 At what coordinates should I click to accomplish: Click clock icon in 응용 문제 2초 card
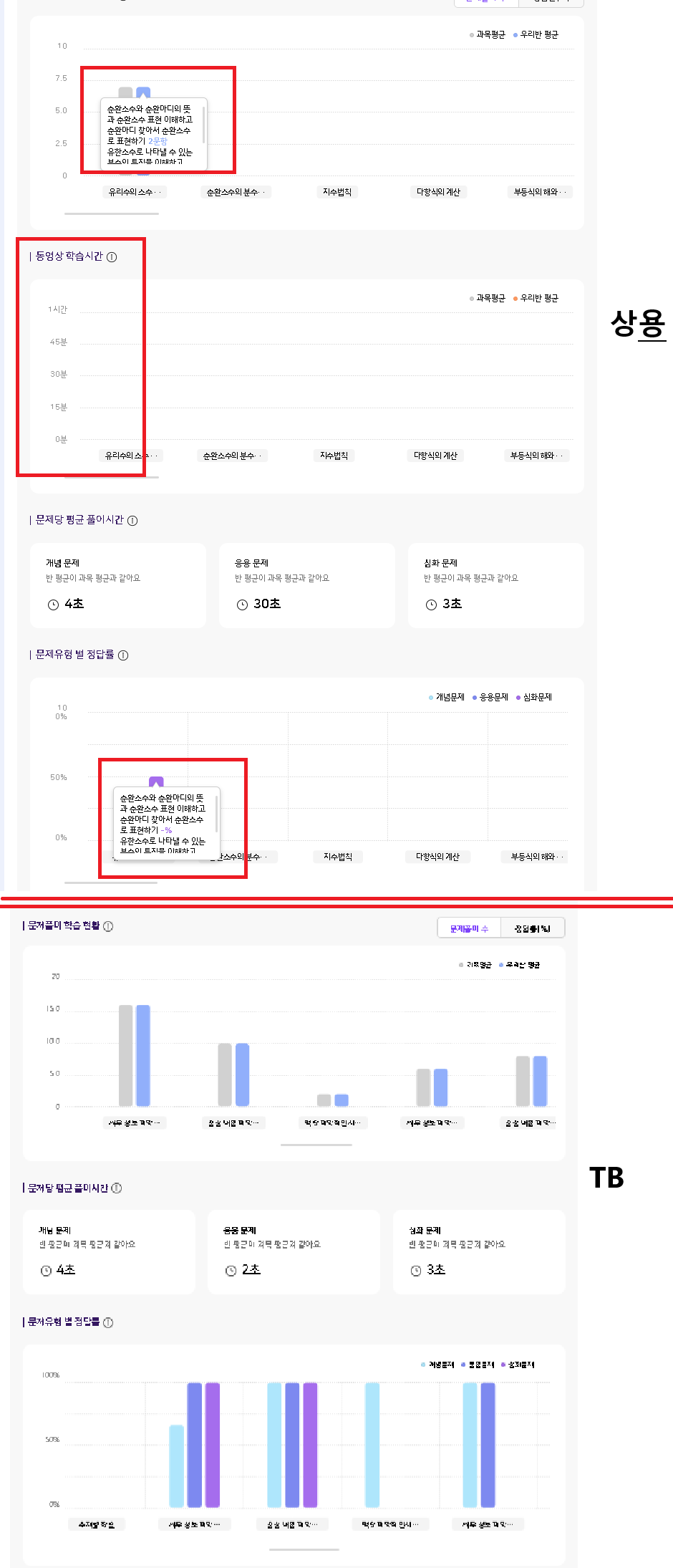pyautogui.click(x=231, y=1271)
